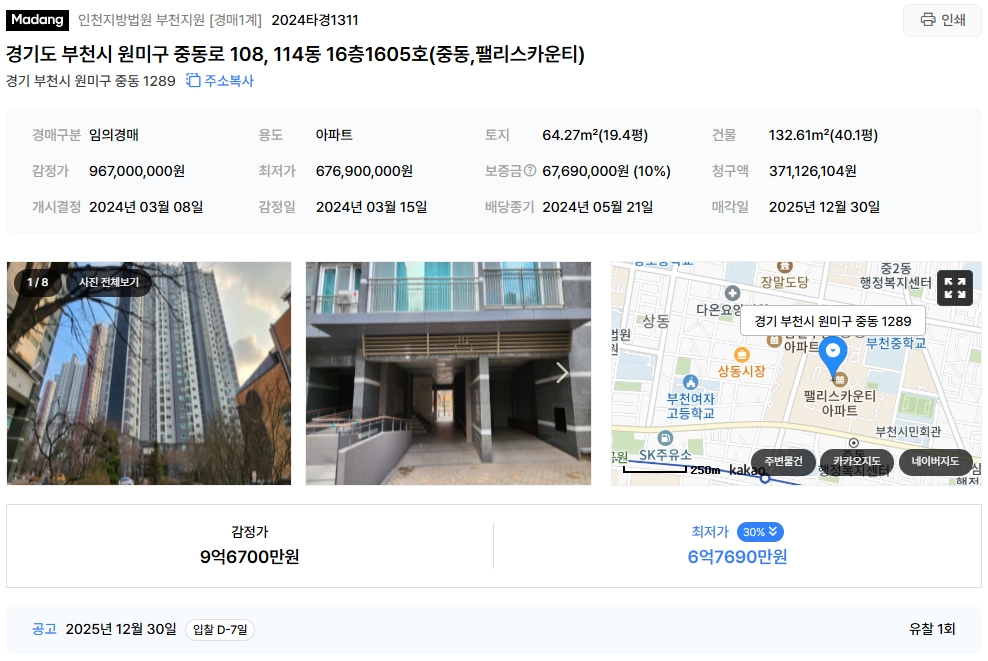Open the location in 카카오지도
988x661 pixels.
[x=856, y=461]
